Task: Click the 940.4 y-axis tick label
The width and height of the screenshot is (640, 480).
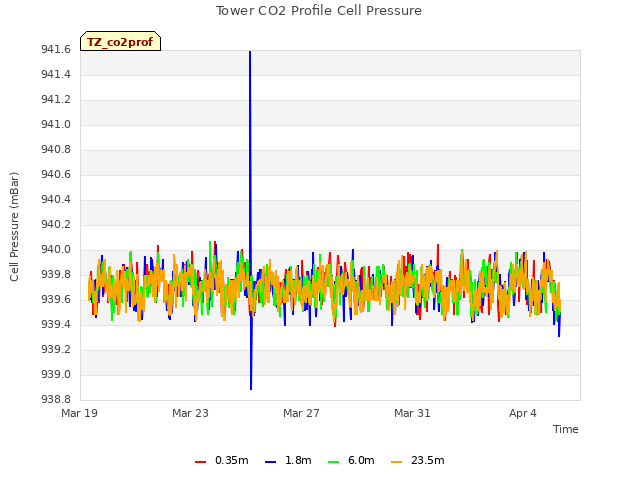Action: 56,200
